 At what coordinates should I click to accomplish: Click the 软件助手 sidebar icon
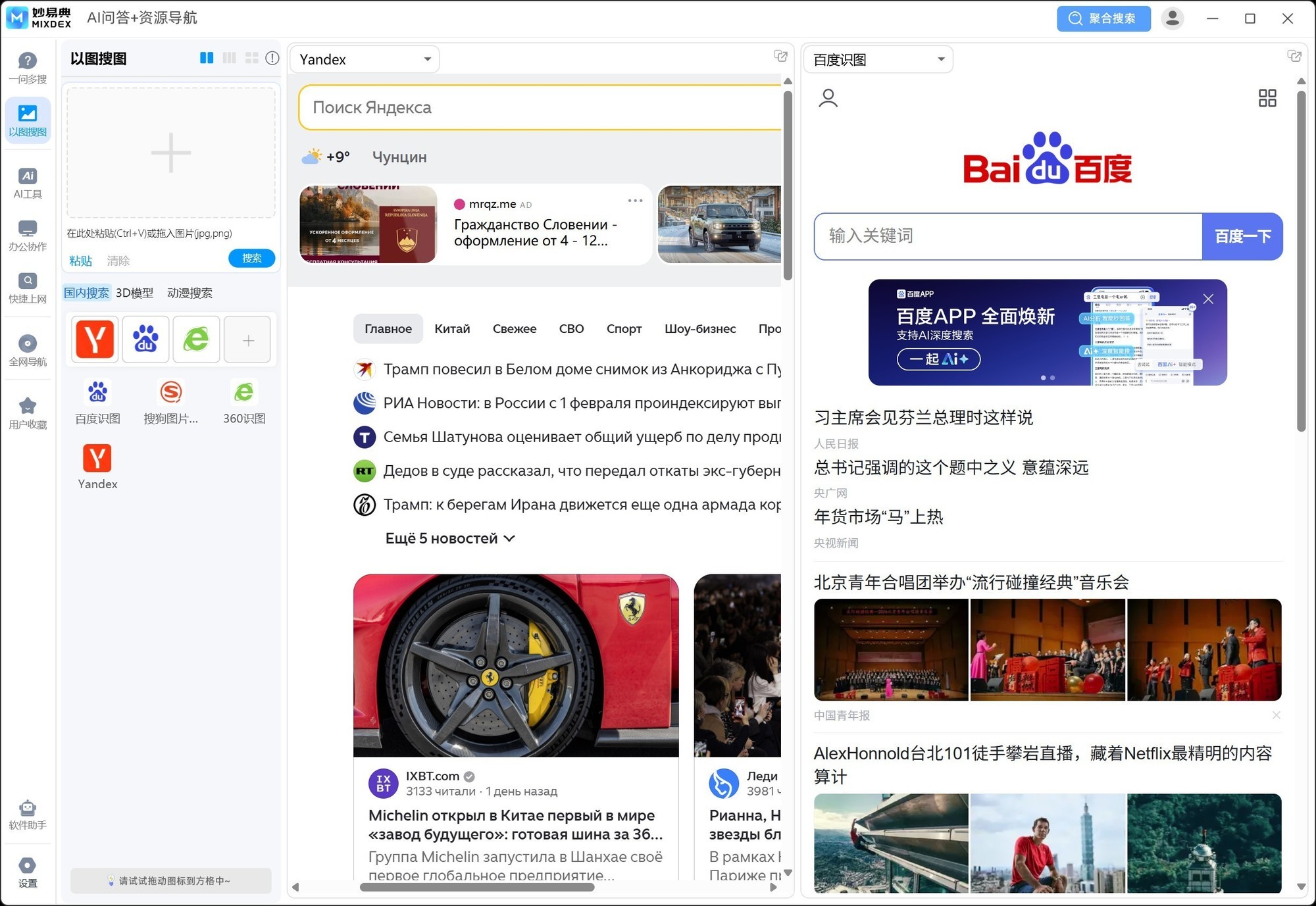(x=27, y=814)
